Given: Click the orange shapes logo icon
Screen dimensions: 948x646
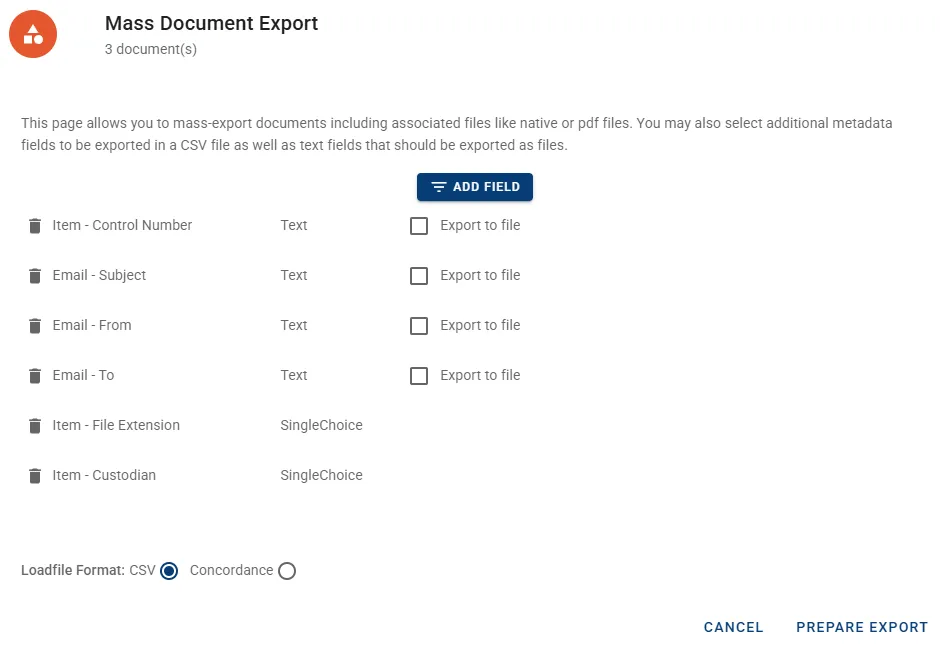Looking at the screenshot, I should click(x=33, y=34).
